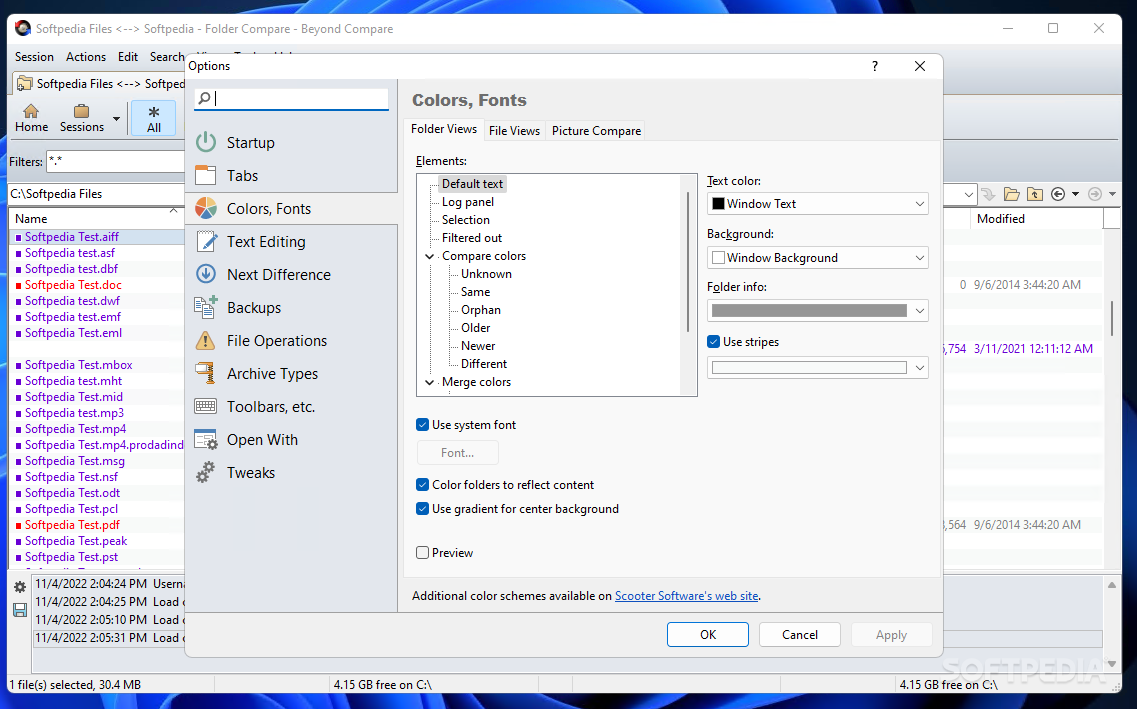Screen dimensions: 1137x709
Task: Click the All asterisk toolbar button
Action: 154,118
